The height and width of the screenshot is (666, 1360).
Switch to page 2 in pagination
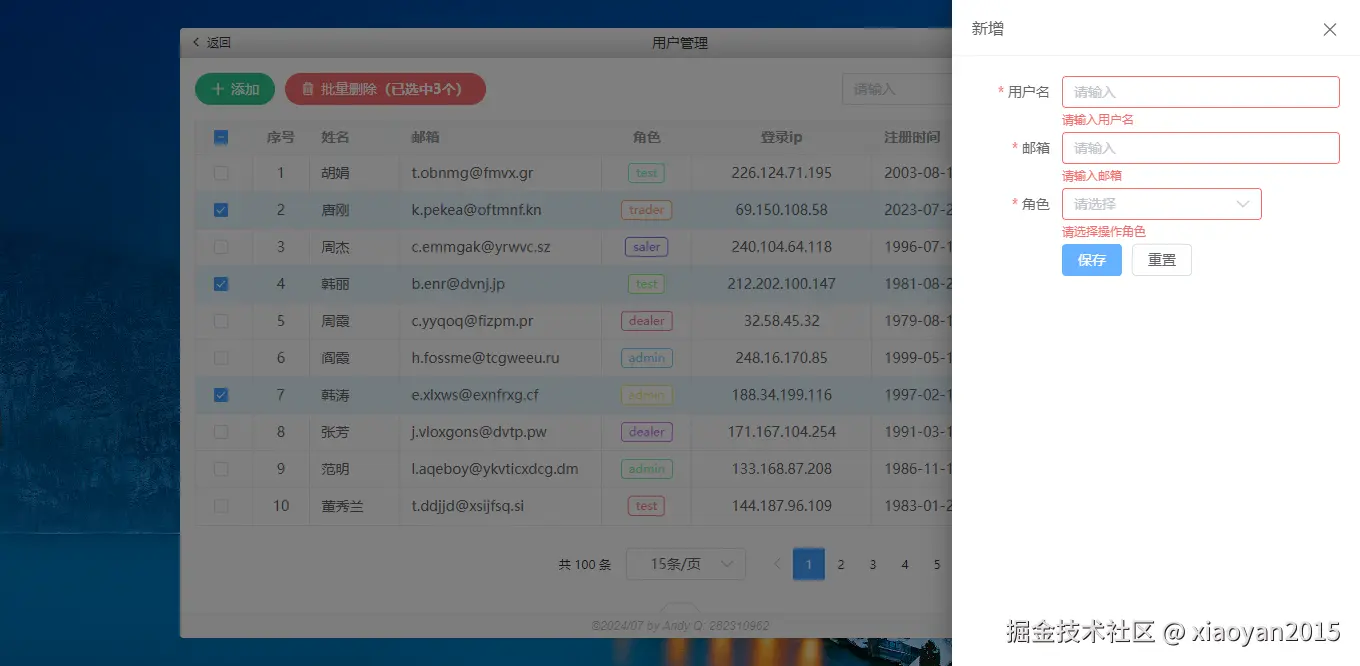coord(840,564)
